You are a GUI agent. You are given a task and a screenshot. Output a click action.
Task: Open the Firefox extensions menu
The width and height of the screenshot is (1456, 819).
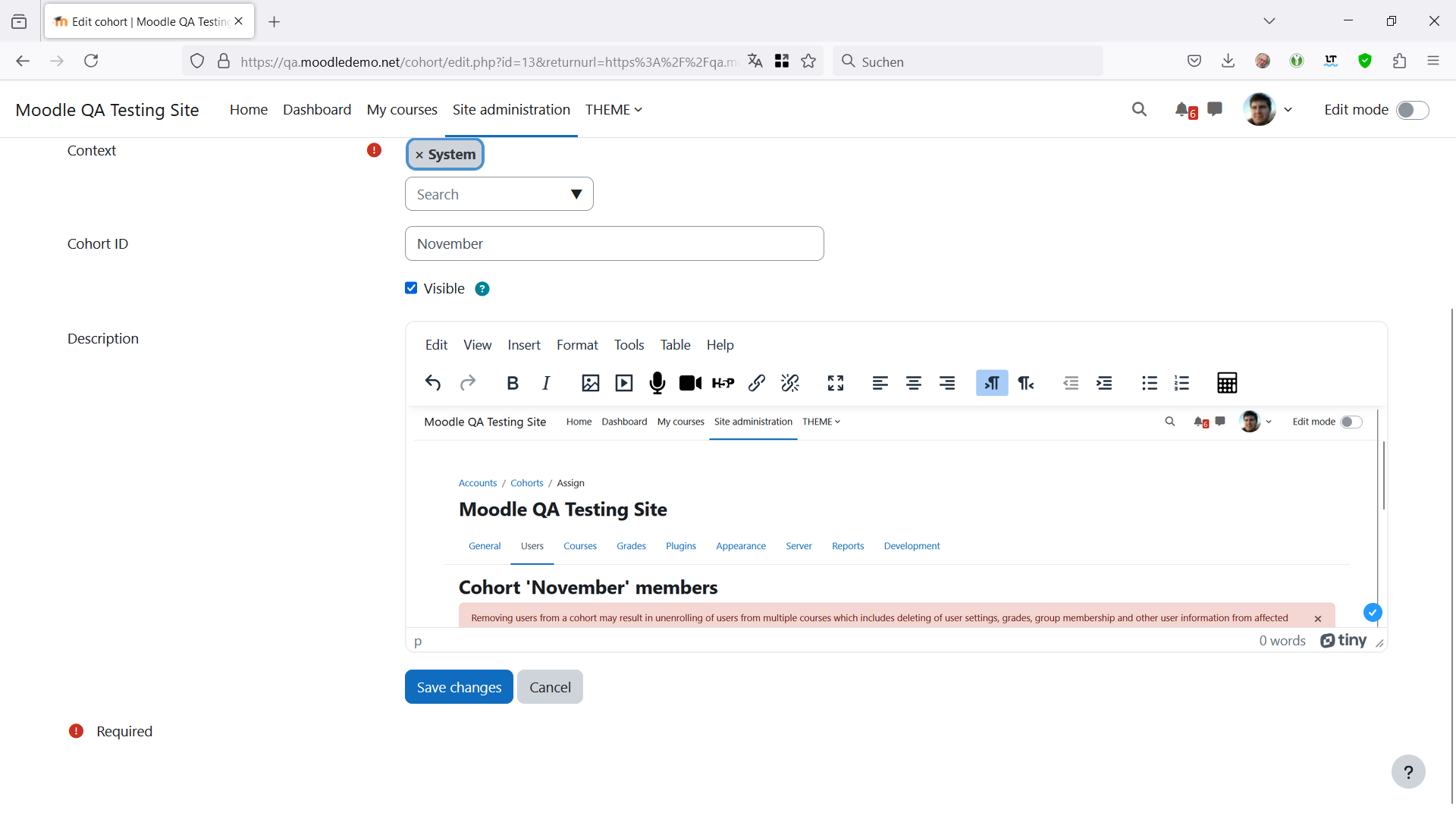1400,61
